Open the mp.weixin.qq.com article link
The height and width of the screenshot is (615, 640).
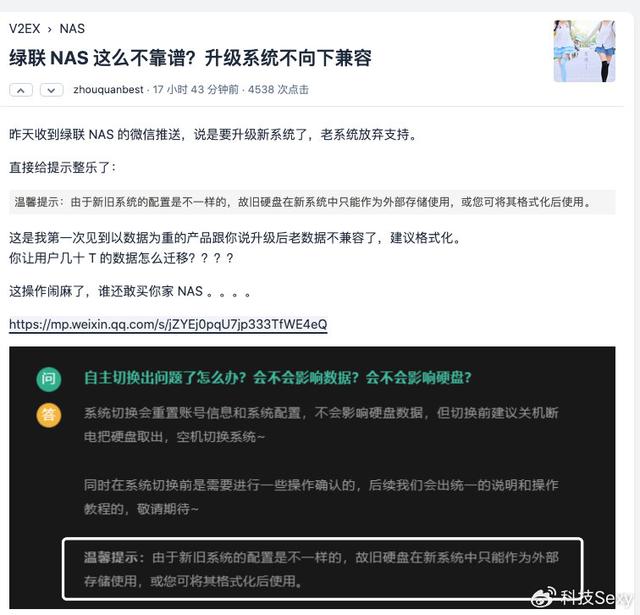click(168, 324)
